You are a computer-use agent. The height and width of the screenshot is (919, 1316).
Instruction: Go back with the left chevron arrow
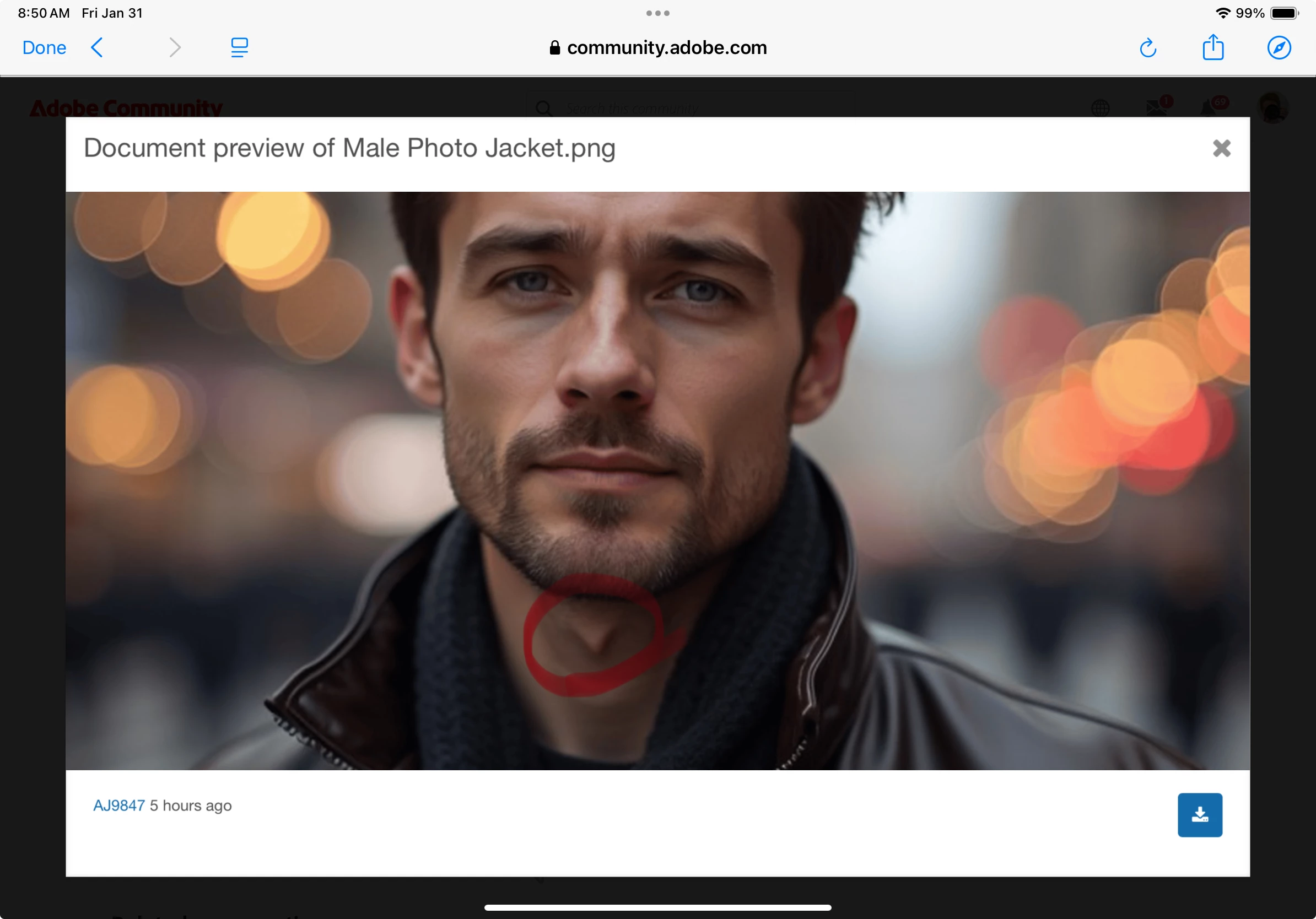point(98,47)
